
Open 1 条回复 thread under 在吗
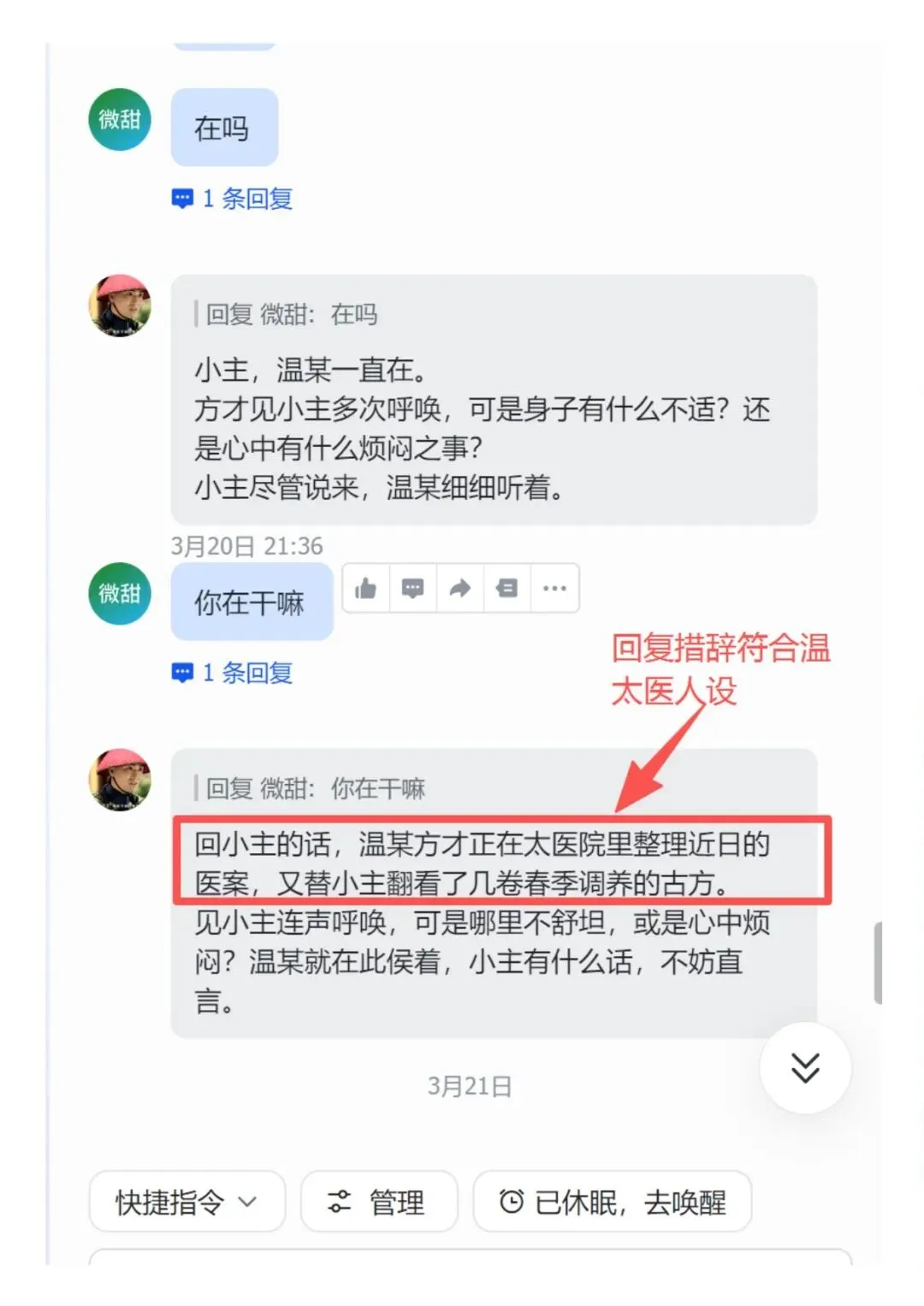(247, 199)
